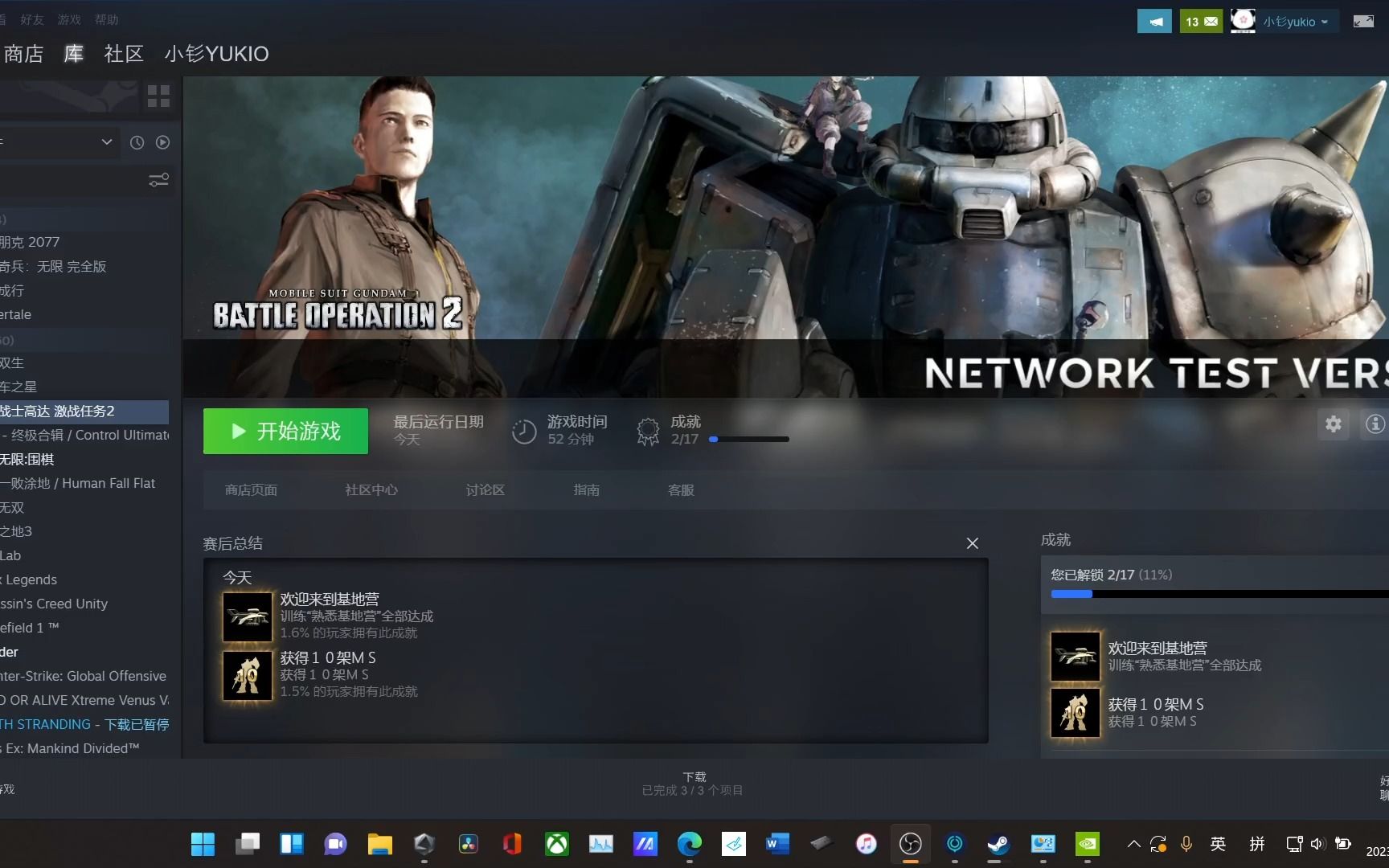Viewport: 1389px width, 868px height.
Task: Select Battlefield 1 entry
Action: (84, 628)
